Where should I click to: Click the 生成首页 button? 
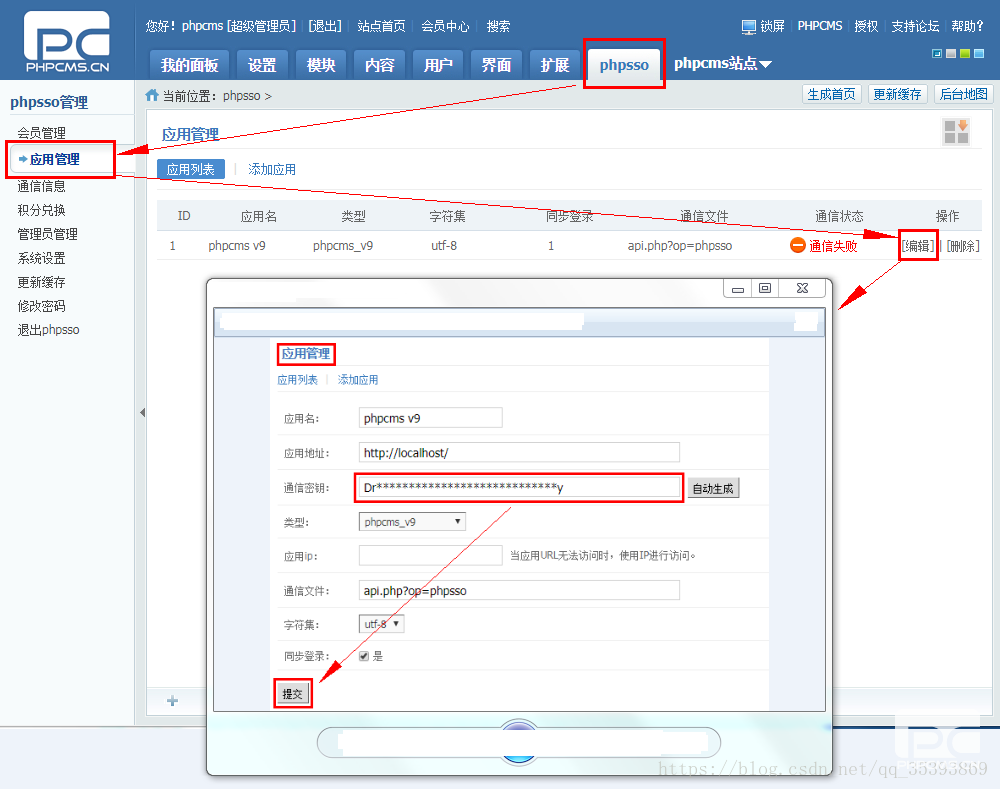point(832,94)
